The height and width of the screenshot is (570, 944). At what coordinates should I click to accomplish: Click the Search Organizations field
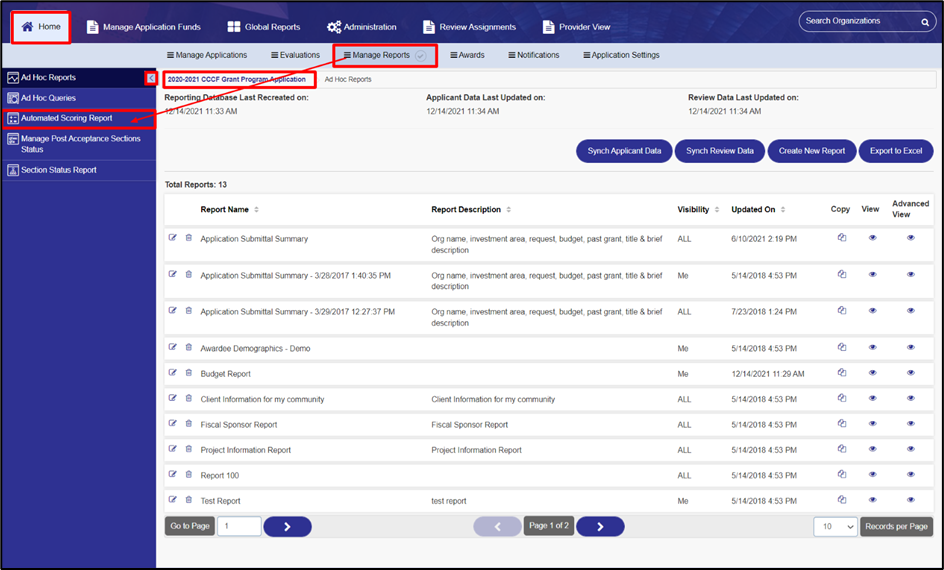[858, 21]
